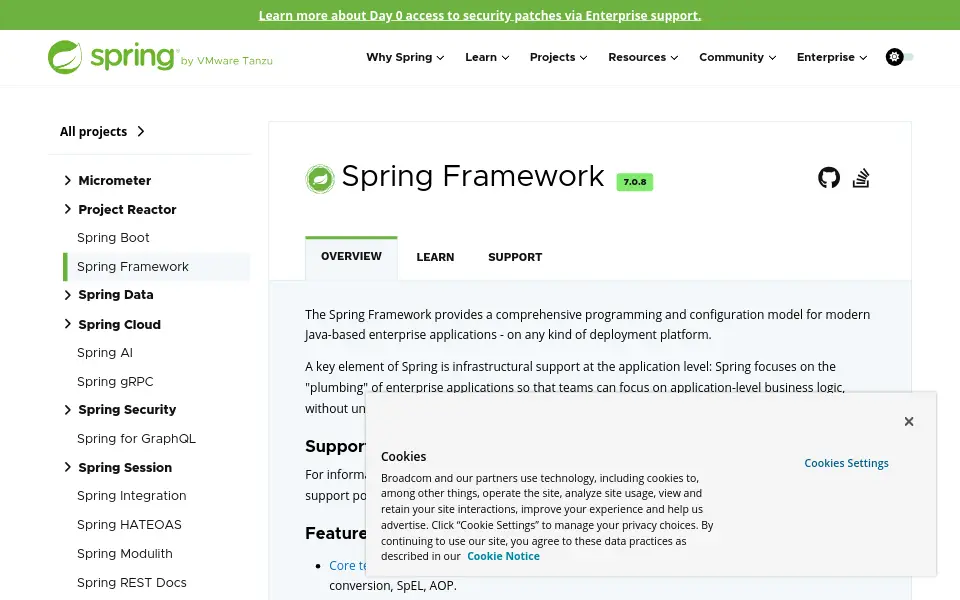Viewport: 960px width, 600px height.
Task: Select the OVERVIEW tab
Action: click(351, 257)
